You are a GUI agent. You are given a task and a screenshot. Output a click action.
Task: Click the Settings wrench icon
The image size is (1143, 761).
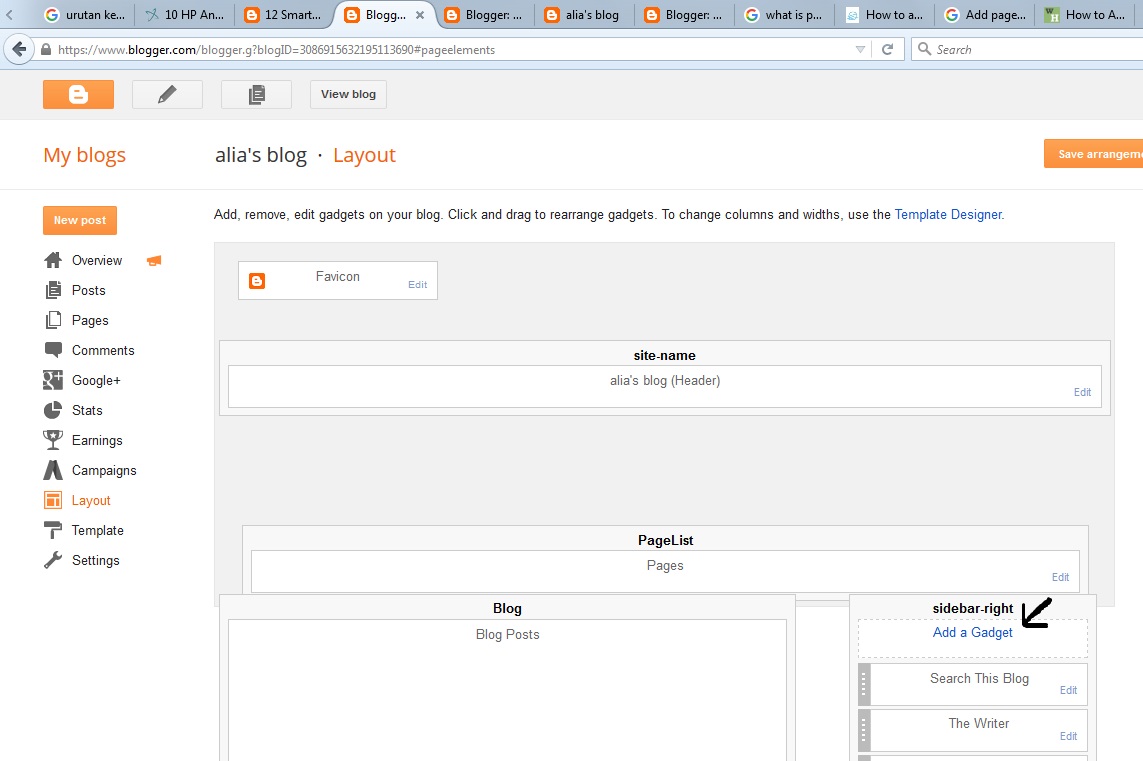(53, 560)
